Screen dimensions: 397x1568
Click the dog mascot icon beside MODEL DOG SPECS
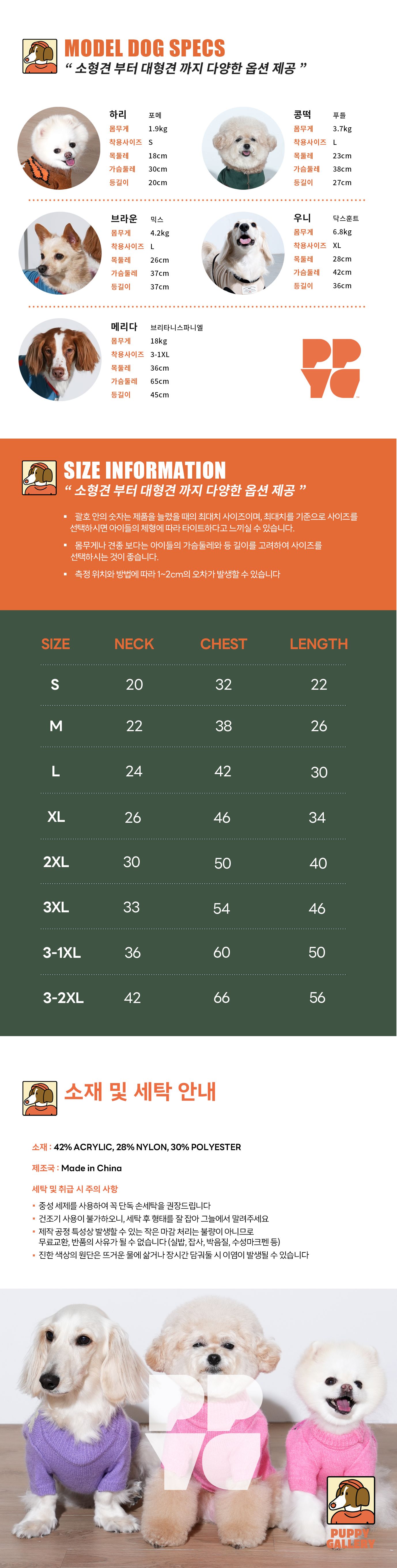click(39, 56)
